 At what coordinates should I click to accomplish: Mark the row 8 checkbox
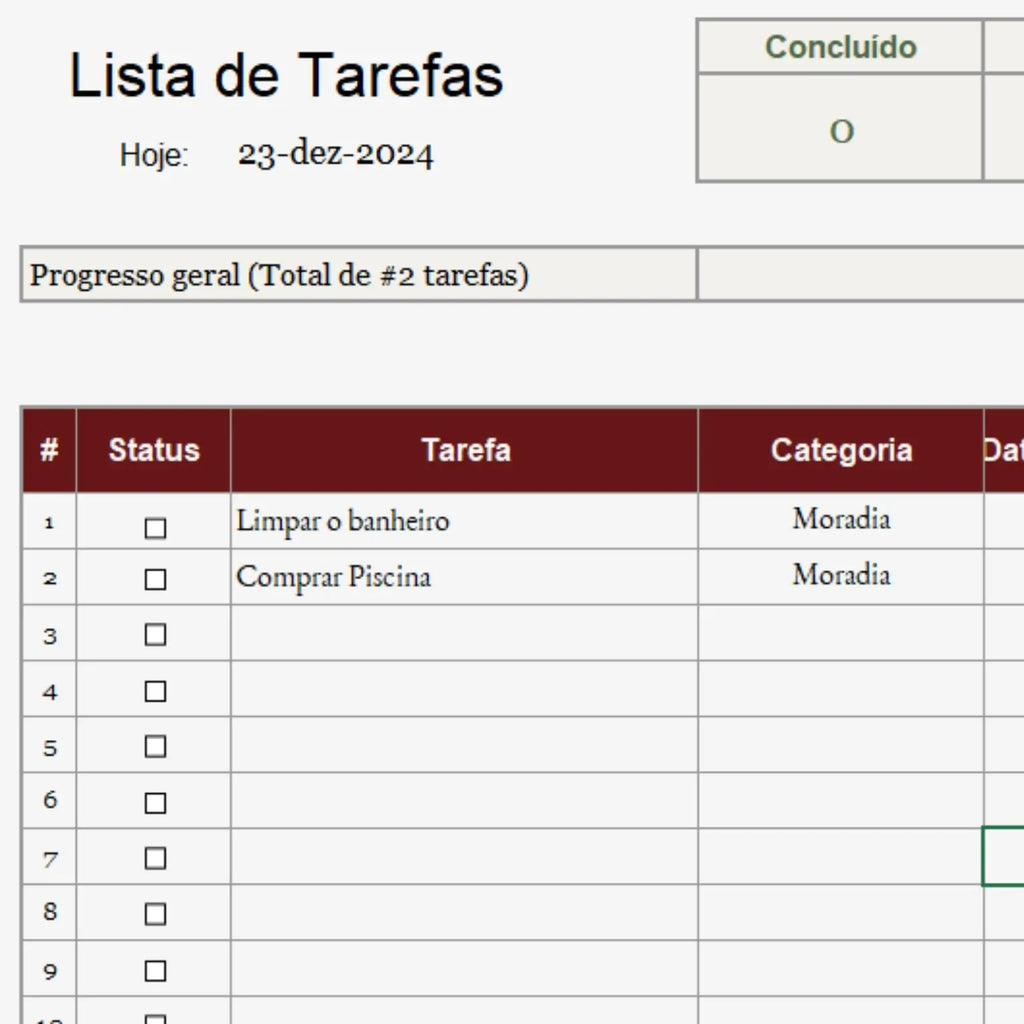pos(155,914)
